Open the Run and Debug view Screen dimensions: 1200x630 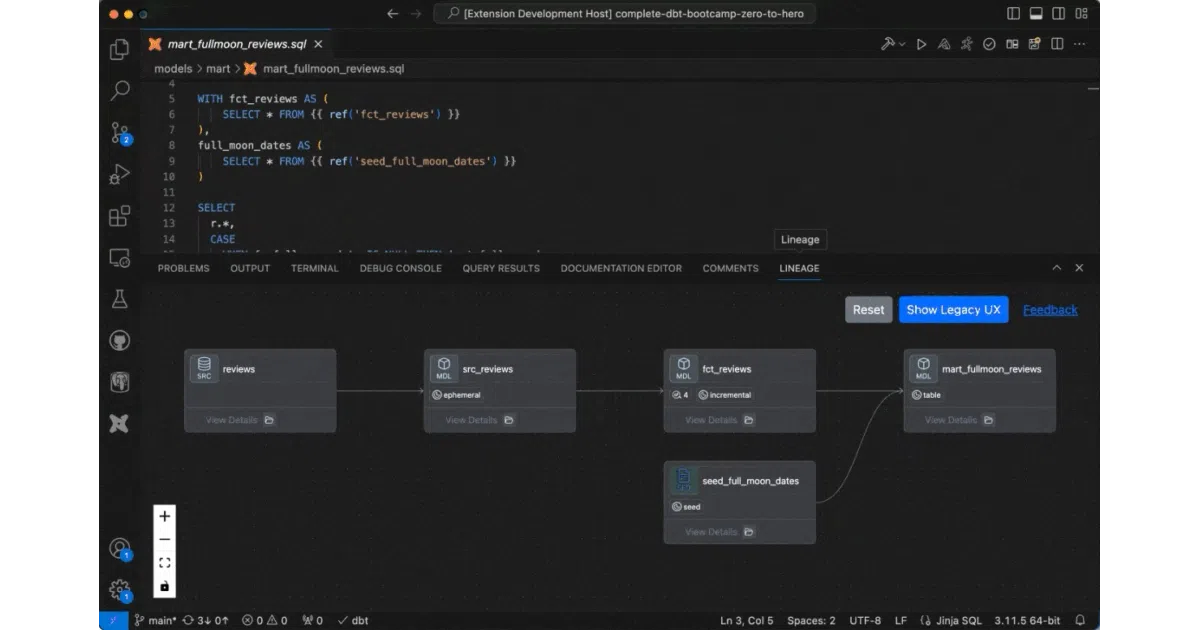tap(120, 174)
